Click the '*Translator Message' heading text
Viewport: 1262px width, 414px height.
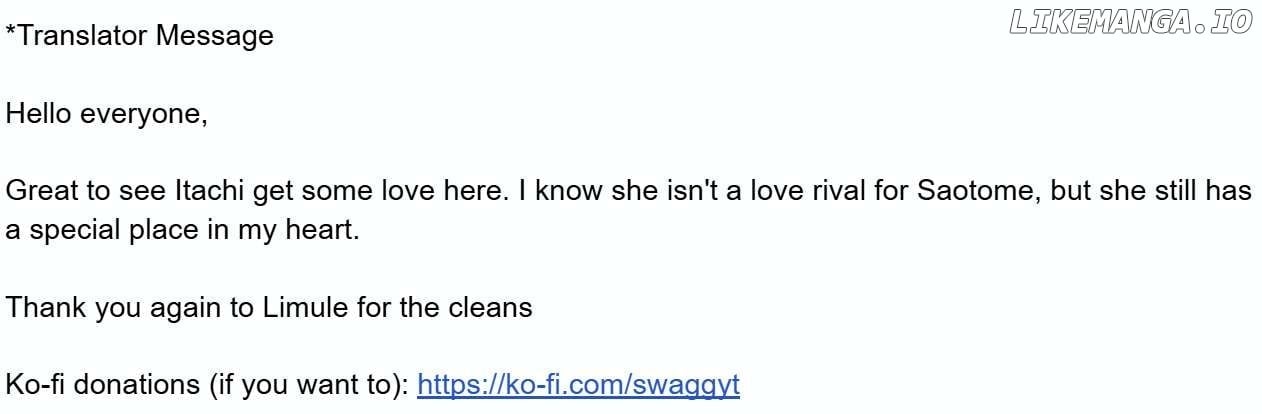pos(140,36)
